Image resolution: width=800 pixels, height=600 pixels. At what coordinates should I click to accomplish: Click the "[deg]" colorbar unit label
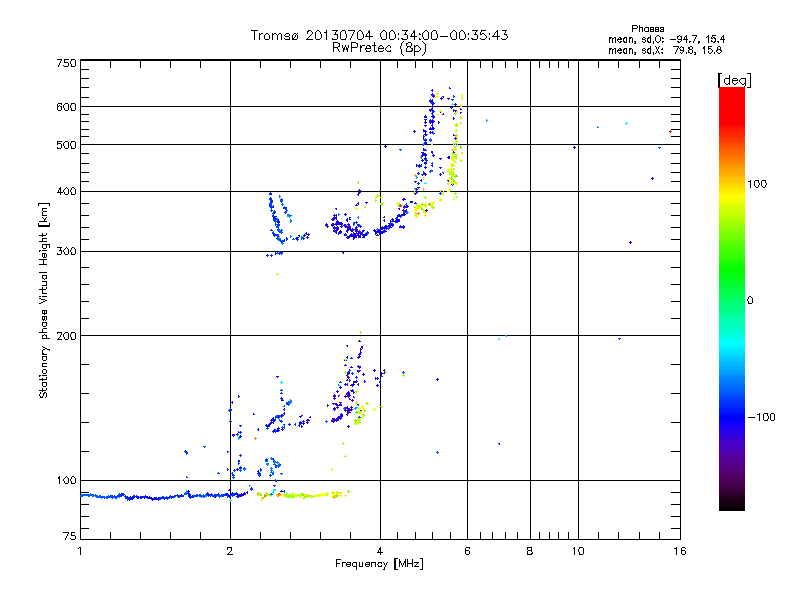(734, 80)
